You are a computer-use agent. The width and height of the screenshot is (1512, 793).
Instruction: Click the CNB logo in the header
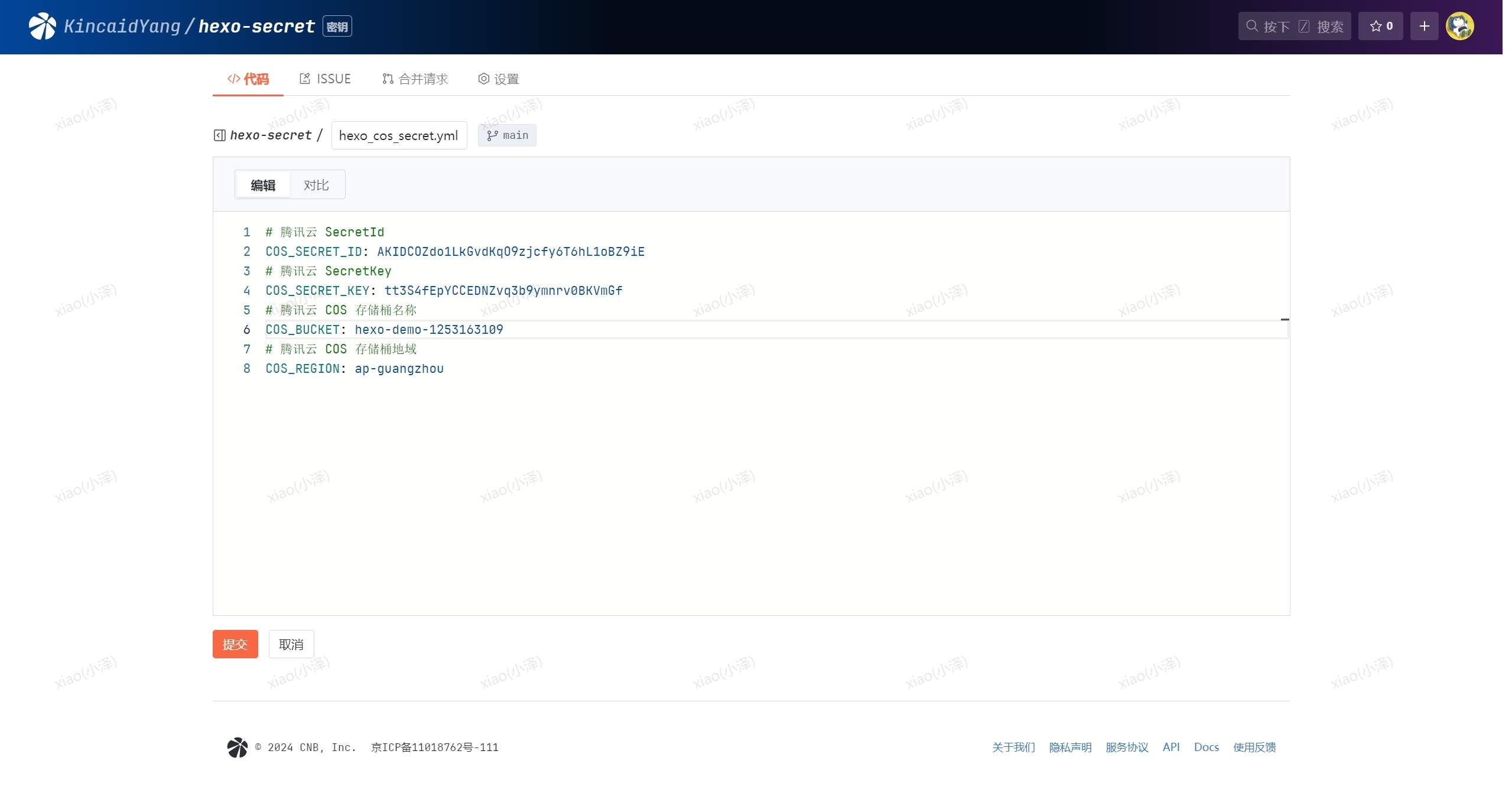click(x=43, y=27)
